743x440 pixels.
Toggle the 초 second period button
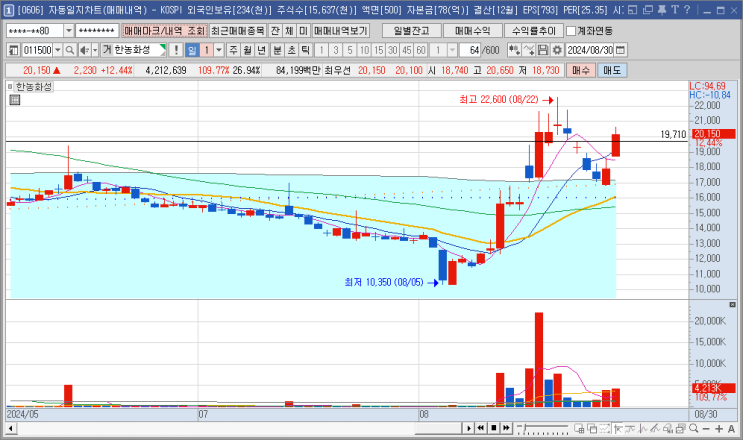tap(291, 50)
